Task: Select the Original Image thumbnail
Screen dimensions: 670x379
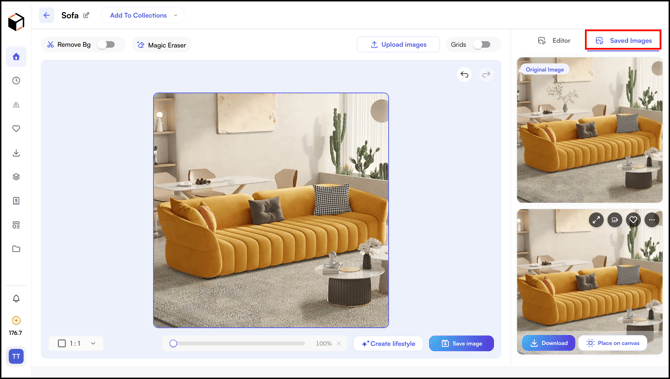Action: 590,130
